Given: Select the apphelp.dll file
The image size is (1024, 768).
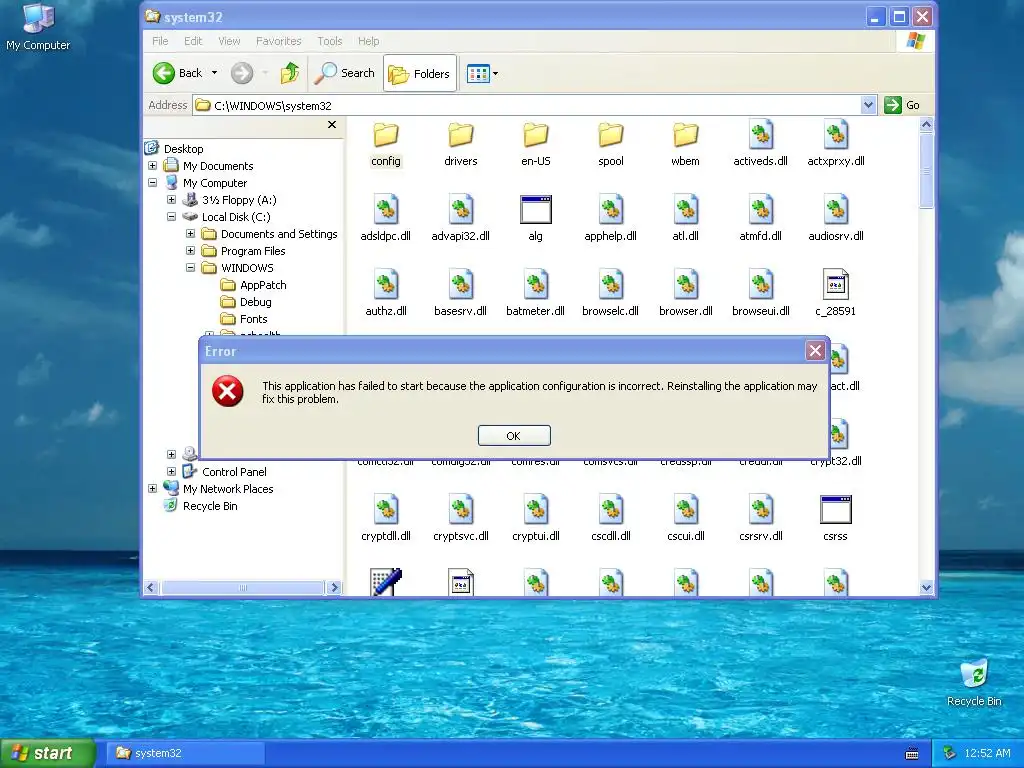Looking at the screenshot, I should (611, 219).
